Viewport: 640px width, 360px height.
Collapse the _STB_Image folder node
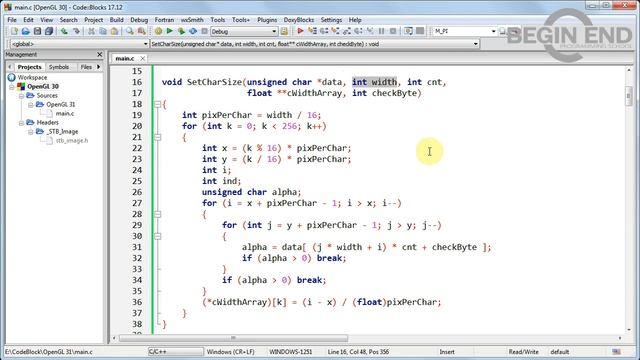click(x=31, y=131)
